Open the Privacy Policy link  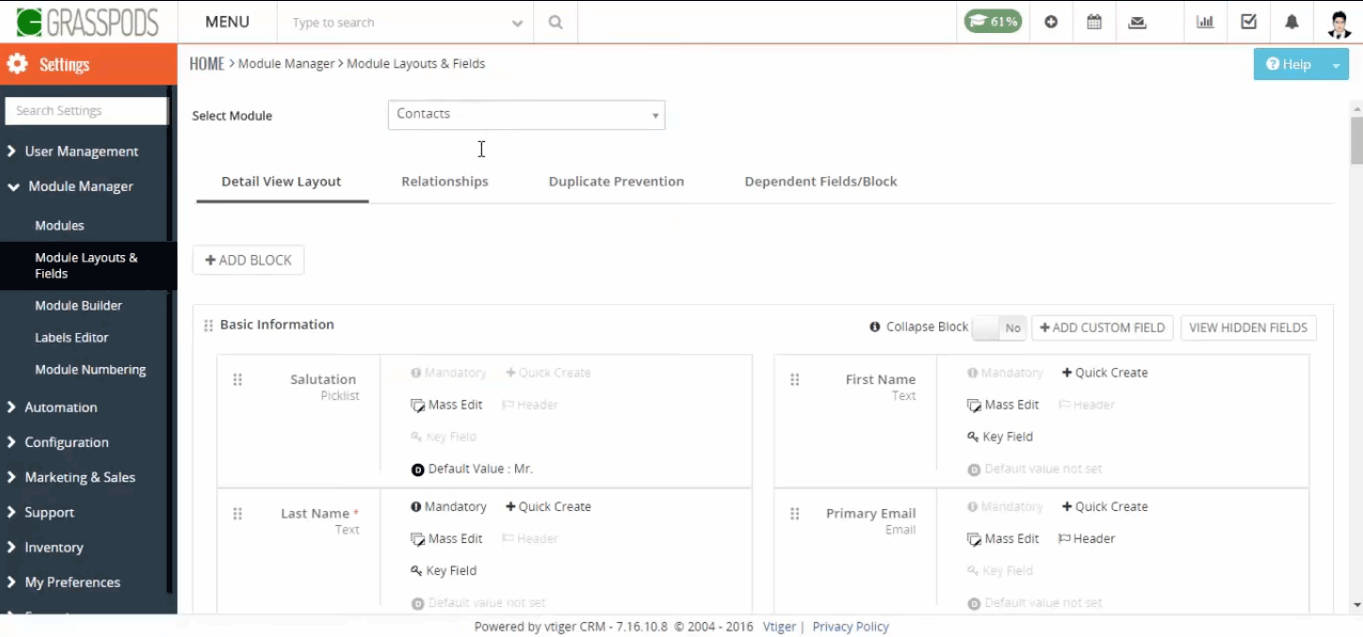coord(850,626)
